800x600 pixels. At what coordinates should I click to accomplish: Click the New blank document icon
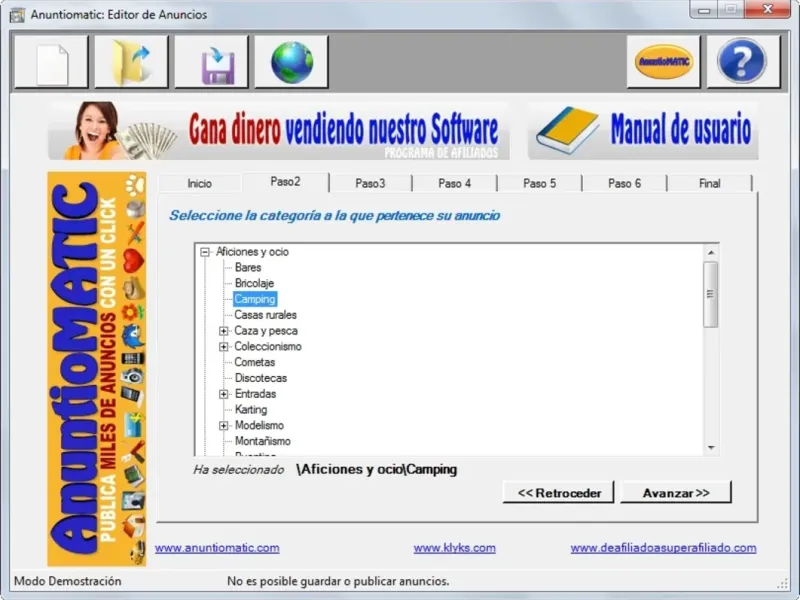pyautogui.click(x=51, y=62)
